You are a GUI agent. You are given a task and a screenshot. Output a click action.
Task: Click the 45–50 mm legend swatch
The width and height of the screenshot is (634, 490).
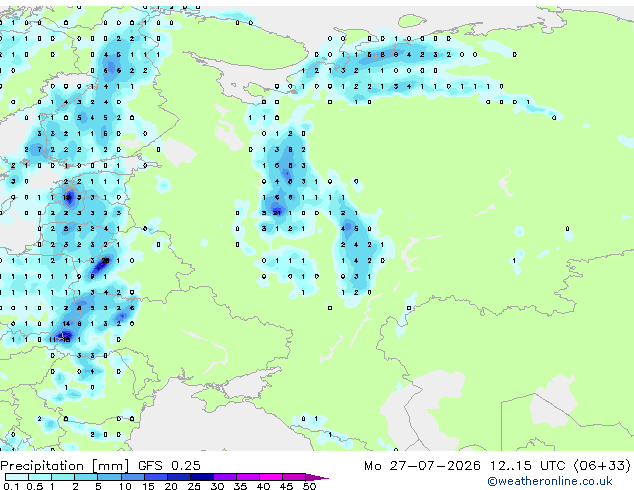tap(294, 477)
